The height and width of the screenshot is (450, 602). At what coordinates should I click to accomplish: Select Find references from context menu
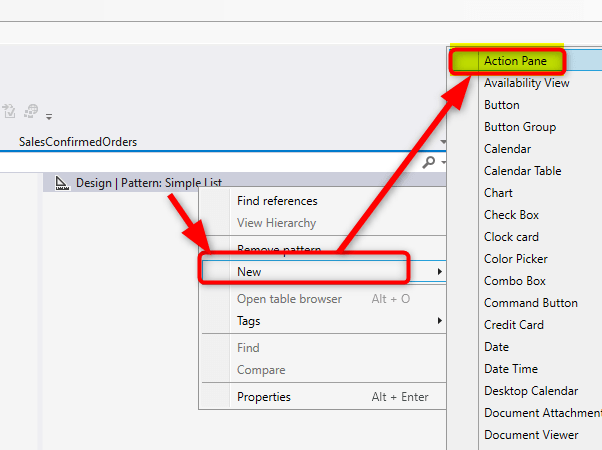coord(277,201)
